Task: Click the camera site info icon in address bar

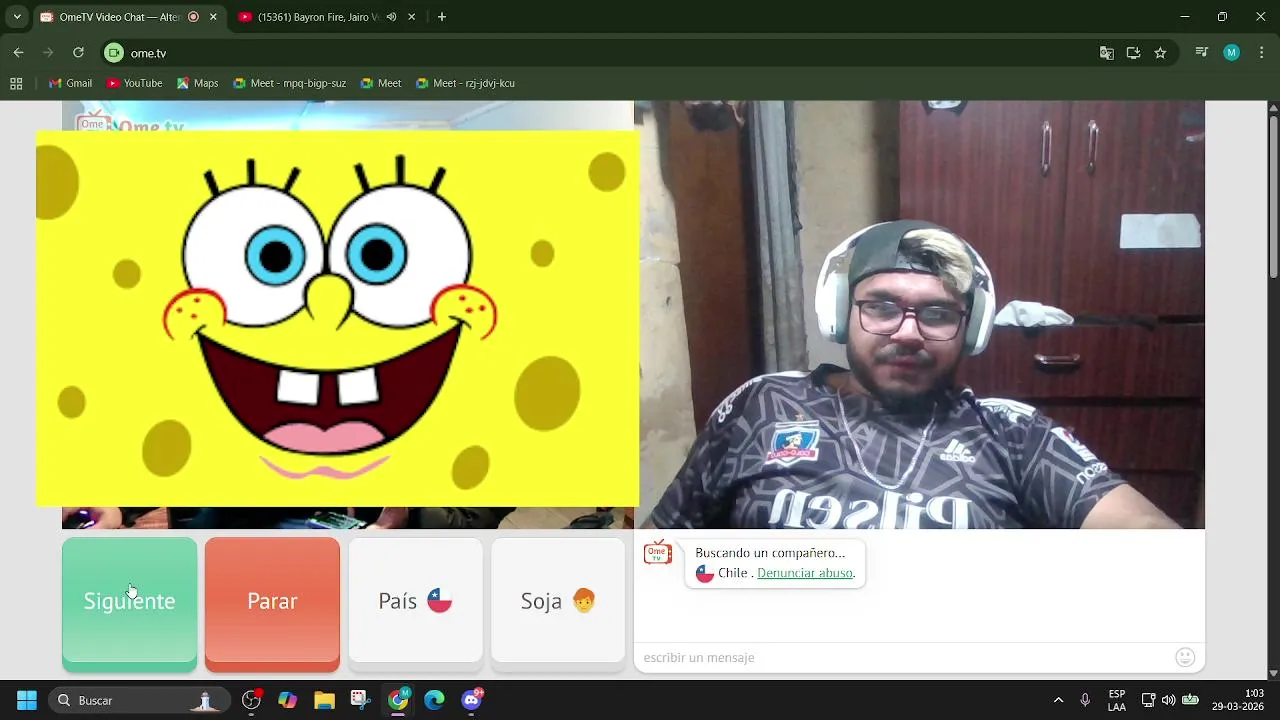Action: 114,53
